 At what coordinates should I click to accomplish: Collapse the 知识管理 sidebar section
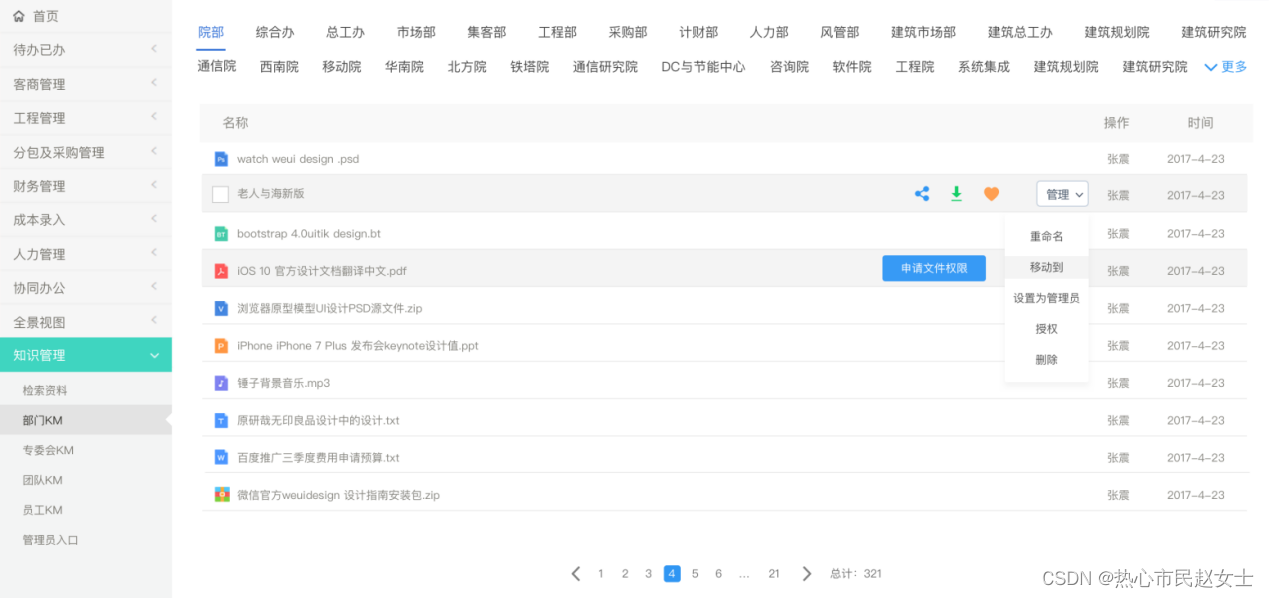[x=86, y=354]
